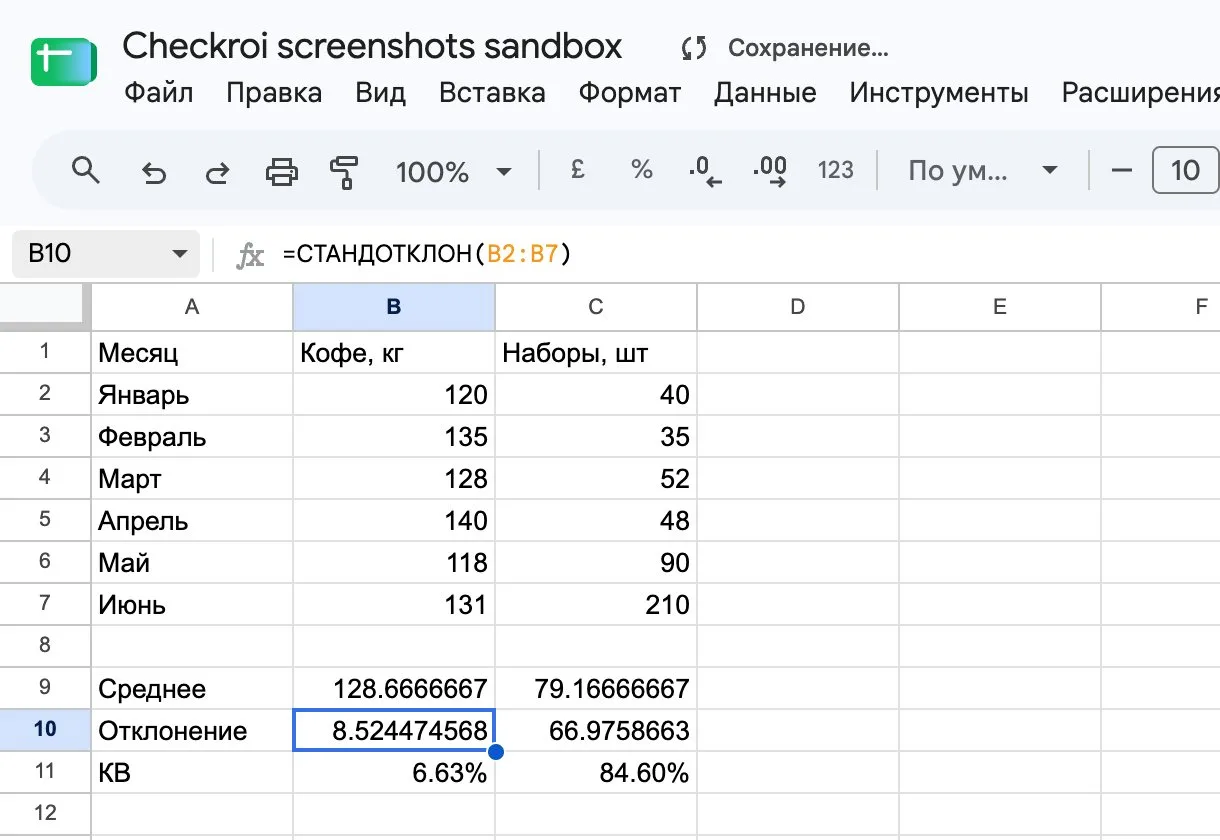Select cell with value 6.63%
Screen dimensions: 1220x840
pyautogui.click(x=394, y=772)
